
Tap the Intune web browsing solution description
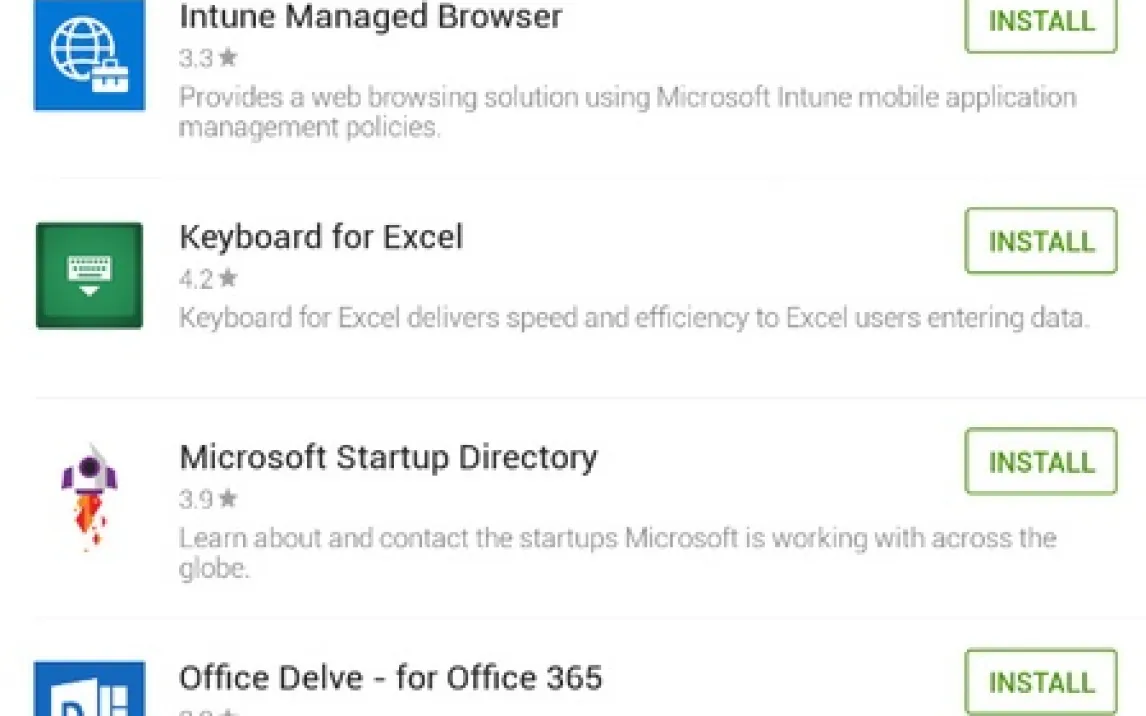point(627,112)
